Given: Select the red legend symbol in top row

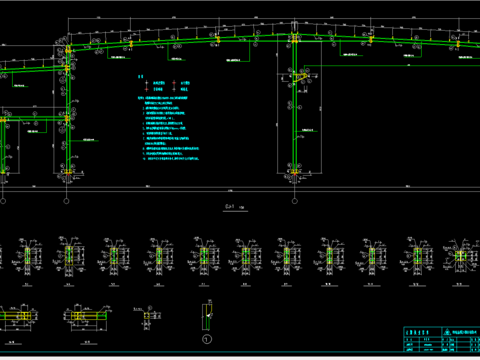Looking at the screenshot, I should tap(174, 83).
